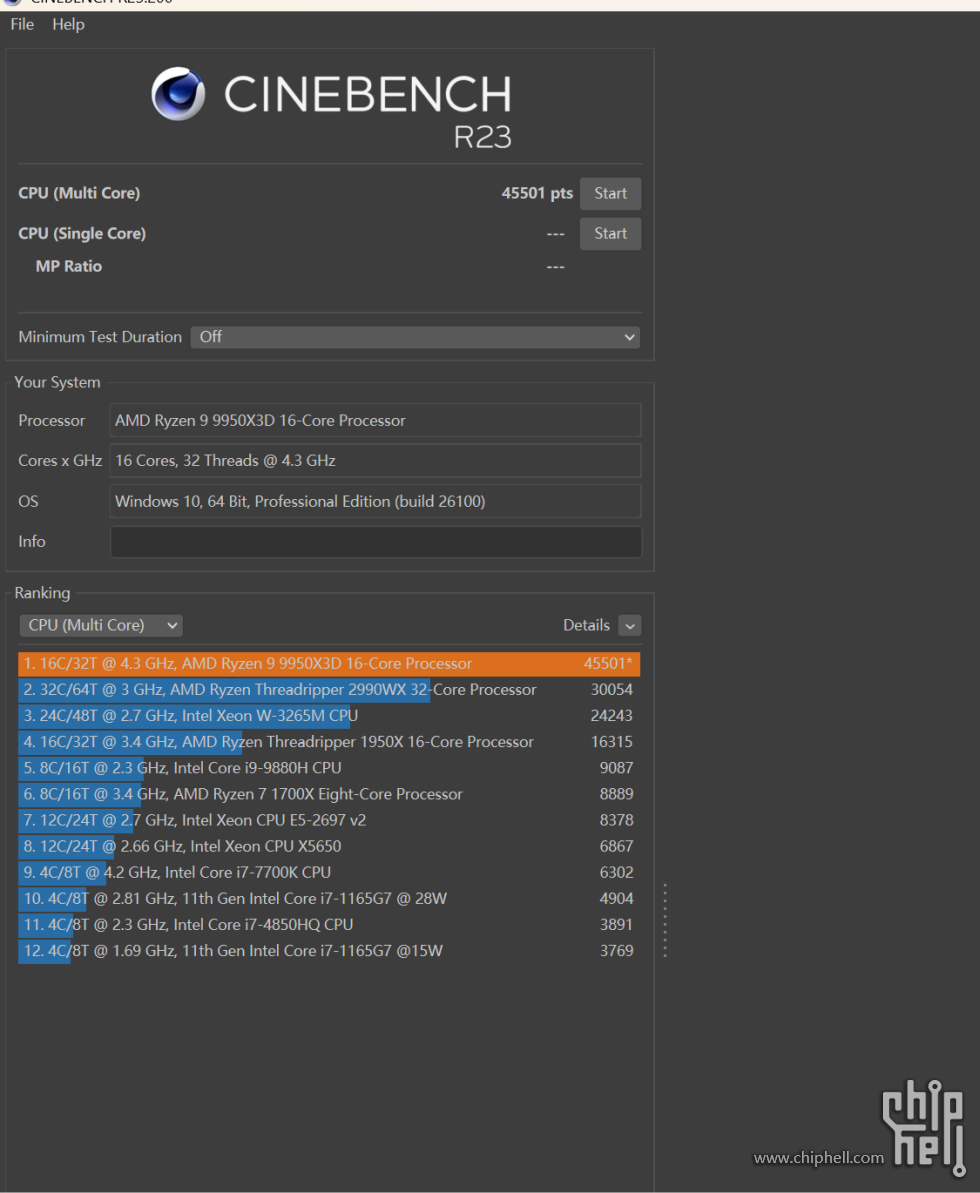Select the i7-1165G7 @ 28W ranking row
Viewport: 980px width, 1193px height.
point(329,899)
